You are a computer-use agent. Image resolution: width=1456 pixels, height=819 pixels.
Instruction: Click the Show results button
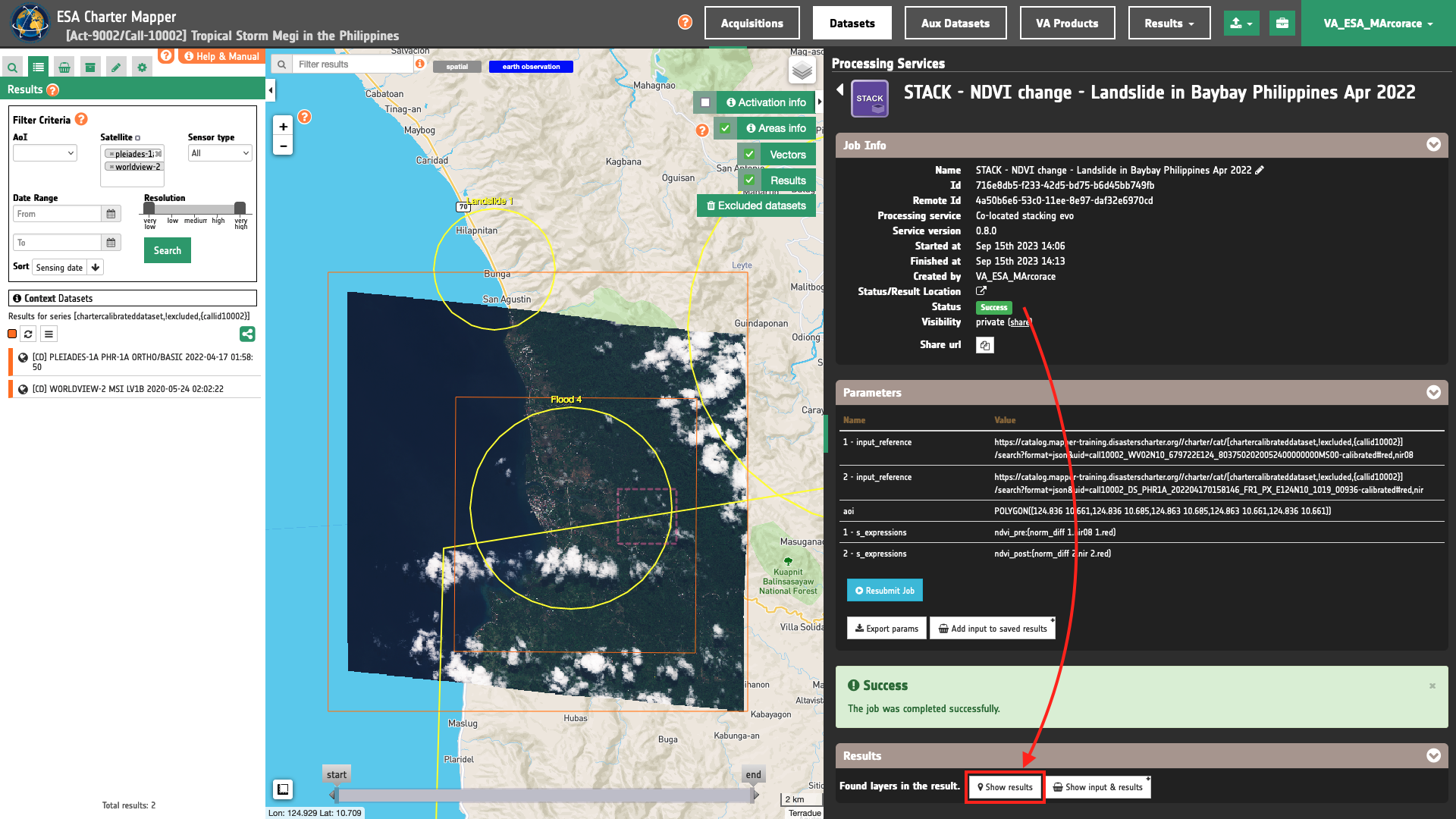1005,787
